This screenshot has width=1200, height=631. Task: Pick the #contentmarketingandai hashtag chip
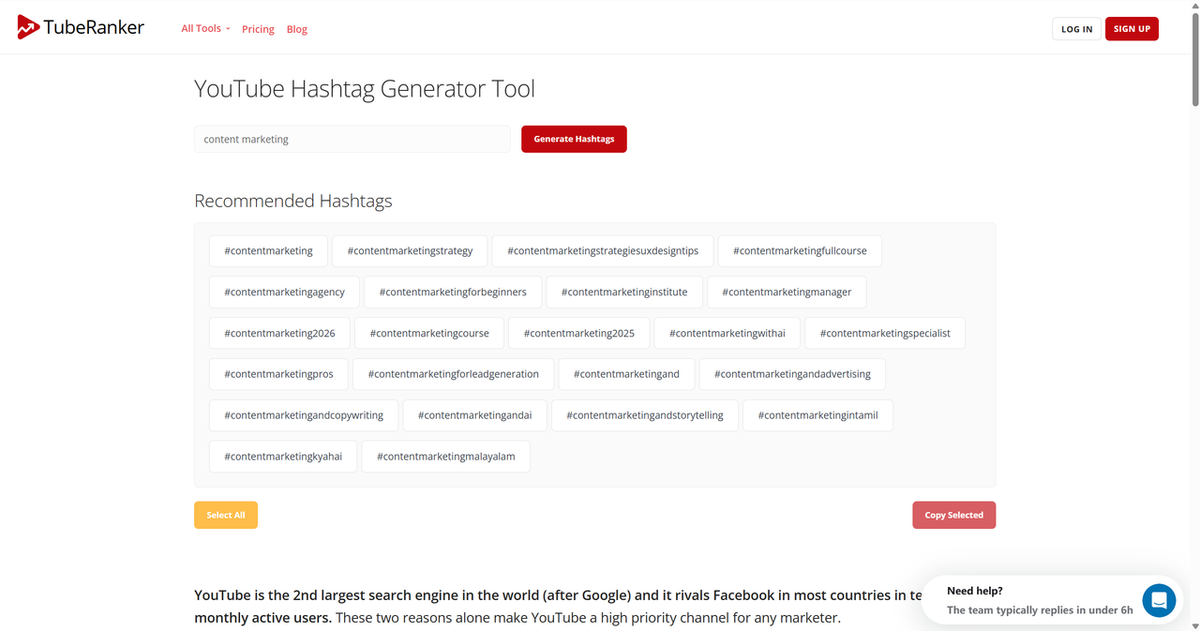(x=475, y=415)
